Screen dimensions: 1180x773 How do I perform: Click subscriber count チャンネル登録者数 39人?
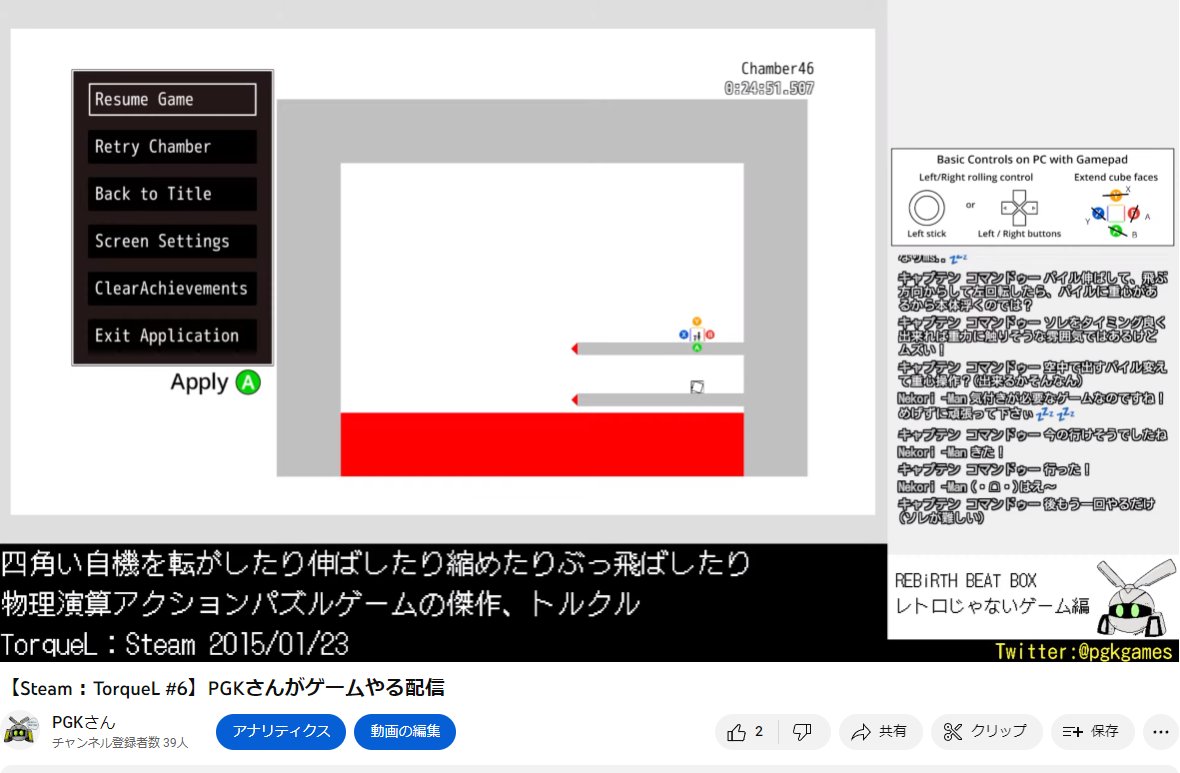120,743
